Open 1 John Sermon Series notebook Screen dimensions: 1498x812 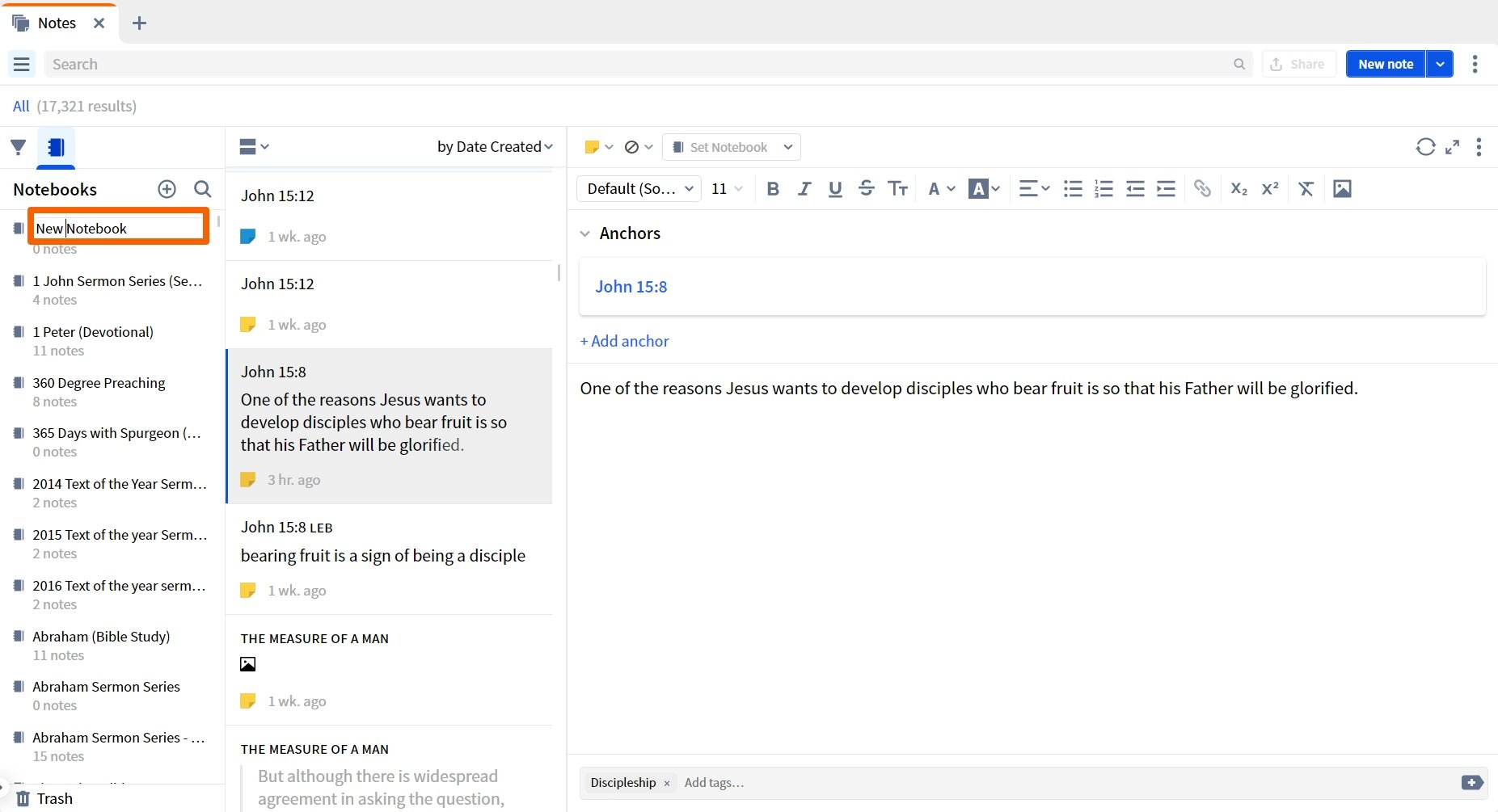pyautogui.click(x=113, y=290)
